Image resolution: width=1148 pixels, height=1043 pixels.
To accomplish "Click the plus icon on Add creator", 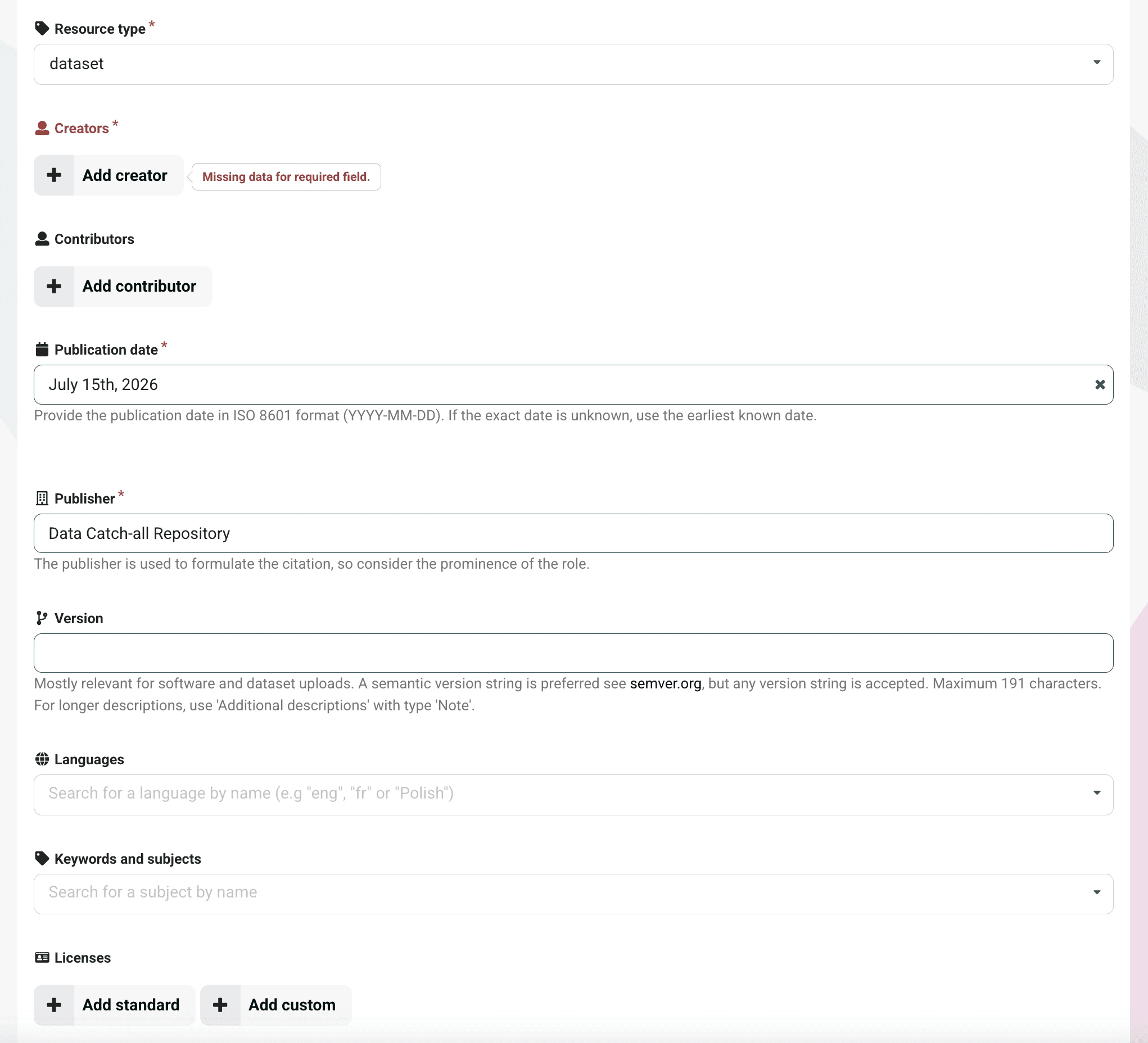I will click(x=54, y=175).
